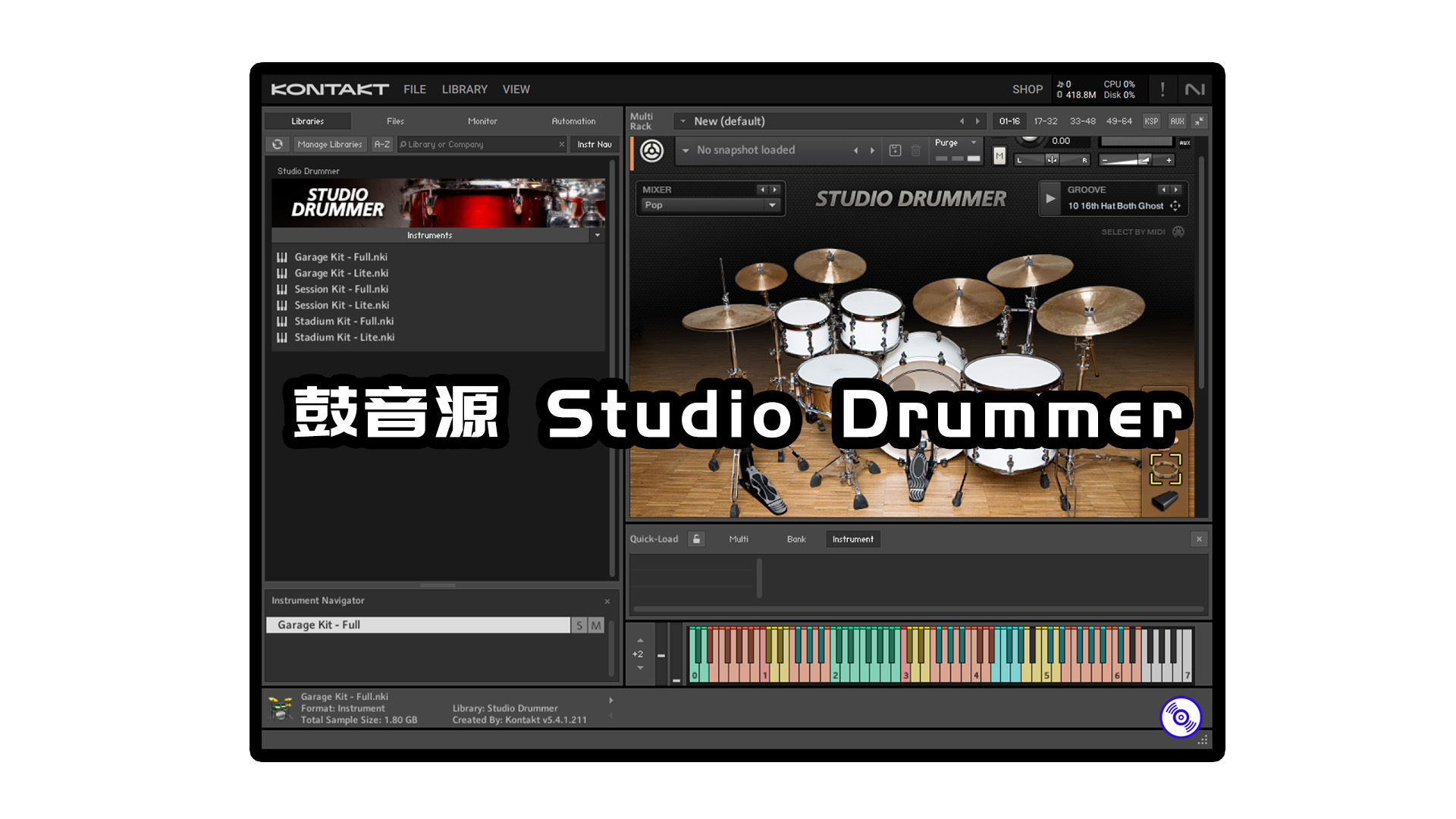The width and height of the screenshot is (1456, 819).
Task: Click the Stadium Kit - Lite.nki file icon
Action: coord(282,337)
